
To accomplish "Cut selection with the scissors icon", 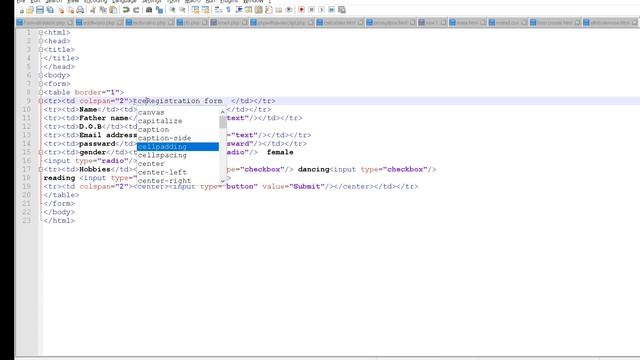I will click(x=93, y=10).
